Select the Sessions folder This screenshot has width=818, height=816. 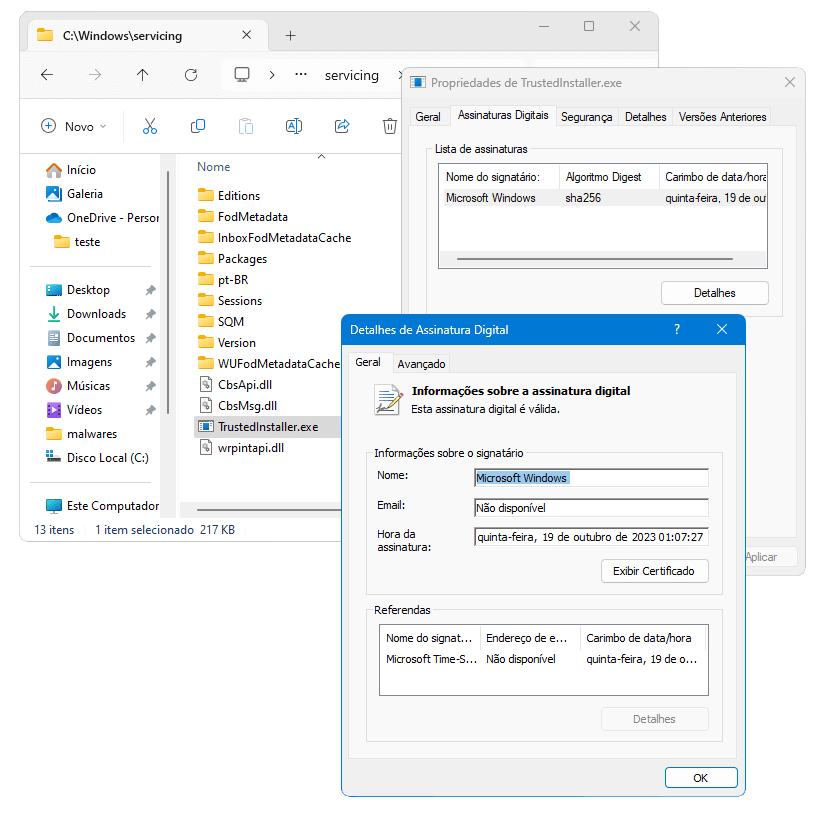tap(230, 301)
